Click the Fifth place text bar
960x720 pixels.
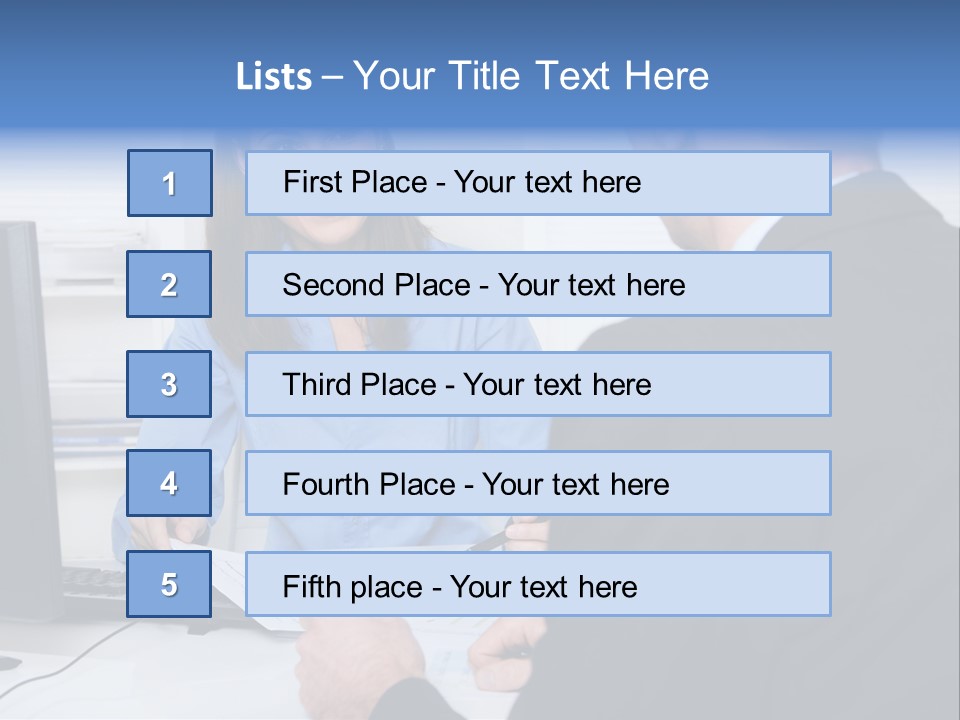pos(538,584)
